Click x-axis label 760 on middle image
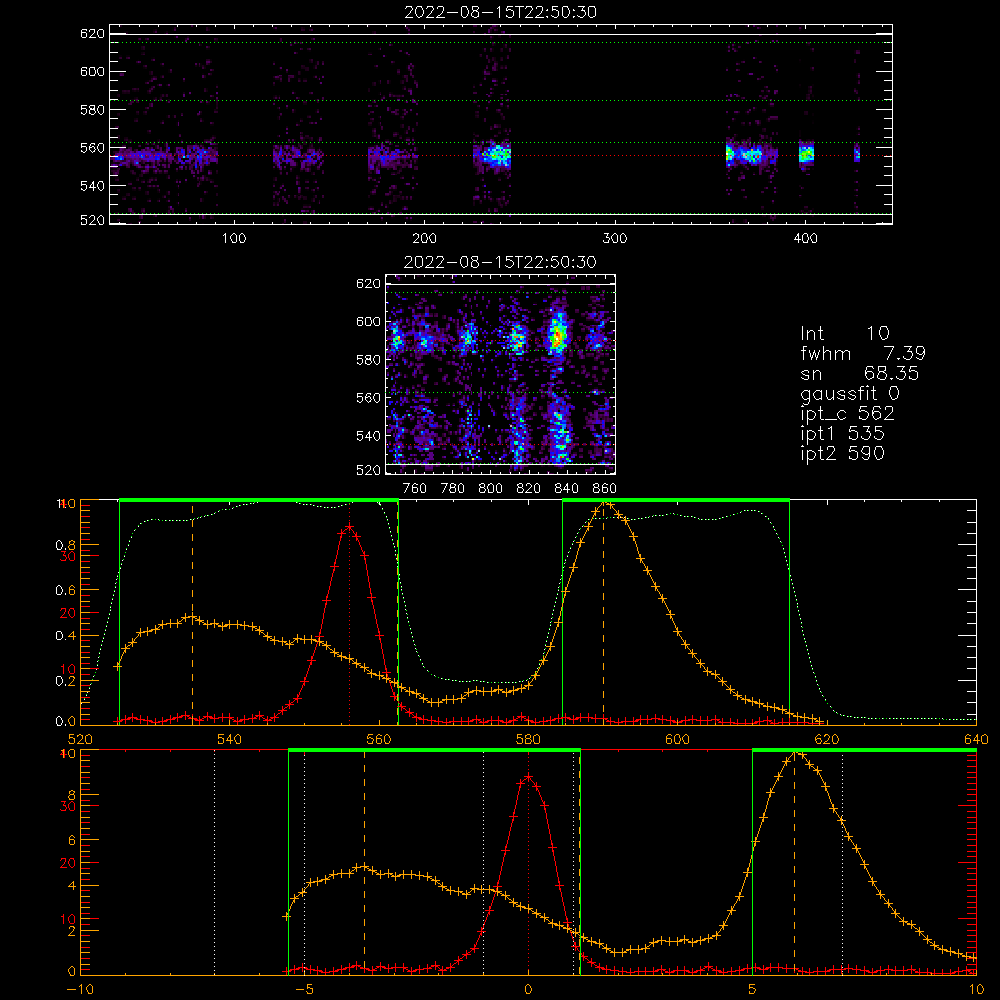Screen dimensions: 1000x1000 [415, 489]
